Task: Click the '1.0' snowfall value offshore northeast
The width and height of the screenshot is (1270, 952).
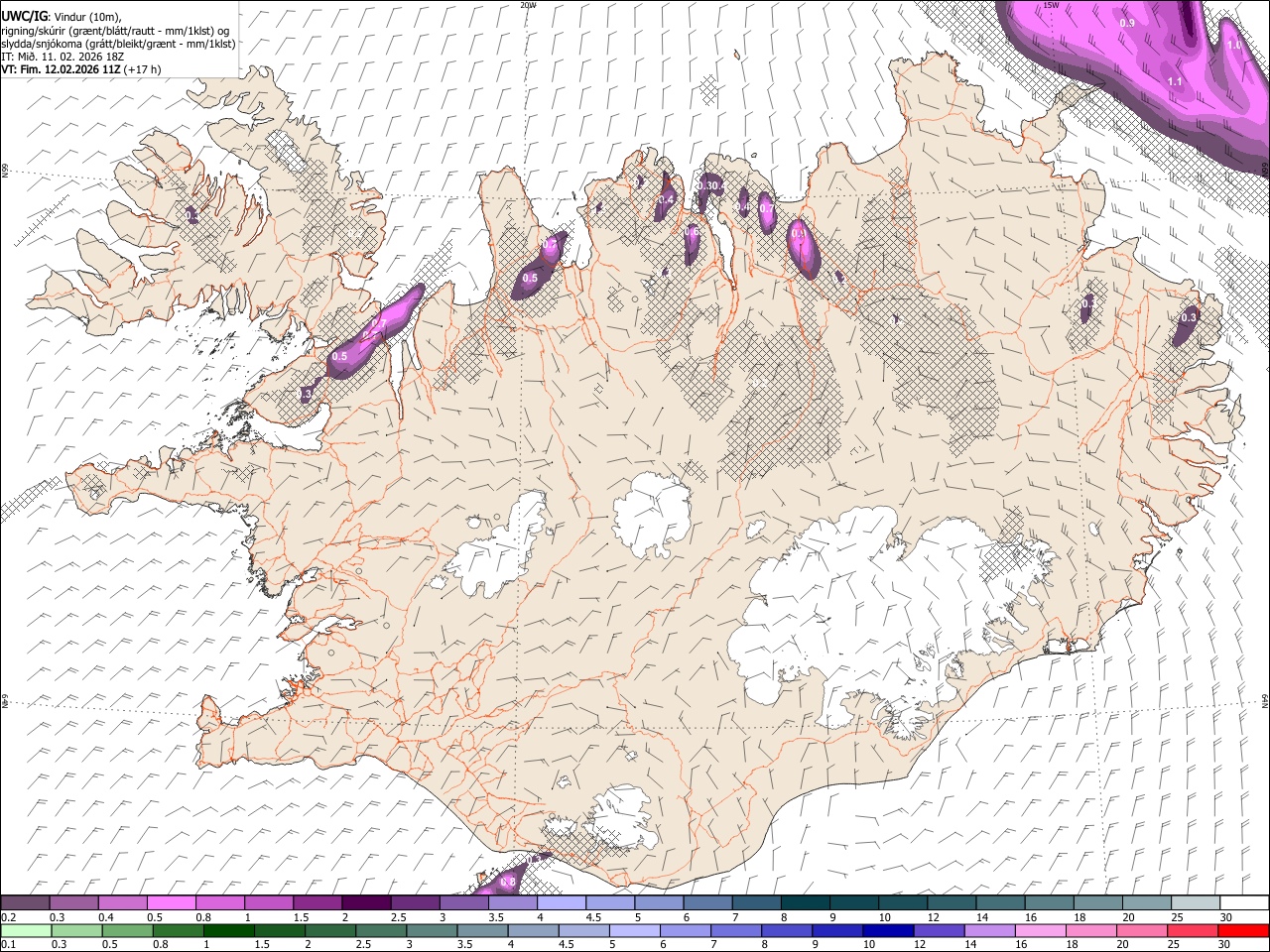Action: tap(1234, 45)
